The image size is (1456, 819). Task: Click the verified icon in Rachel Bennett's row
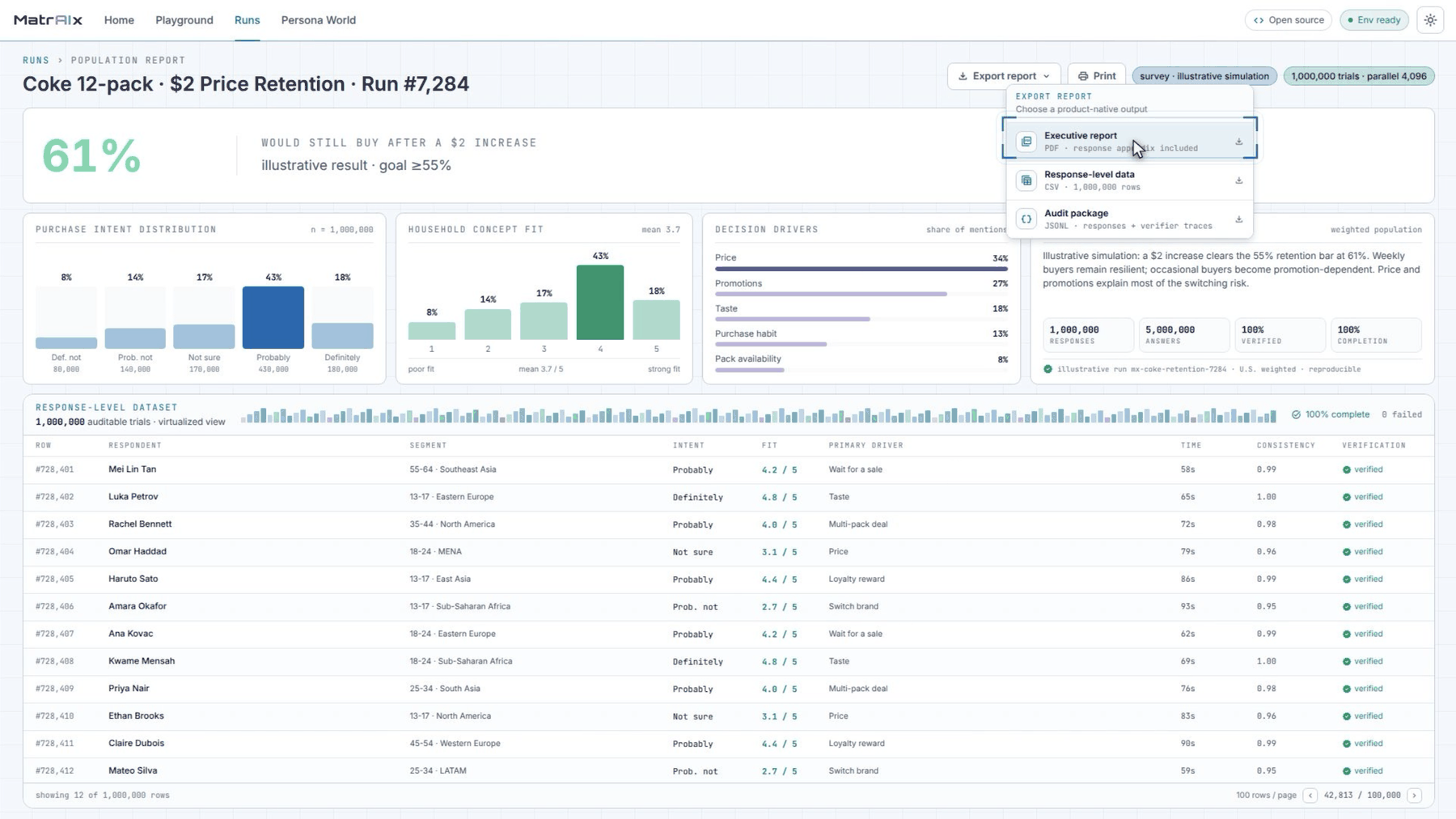pos(1347,524)
